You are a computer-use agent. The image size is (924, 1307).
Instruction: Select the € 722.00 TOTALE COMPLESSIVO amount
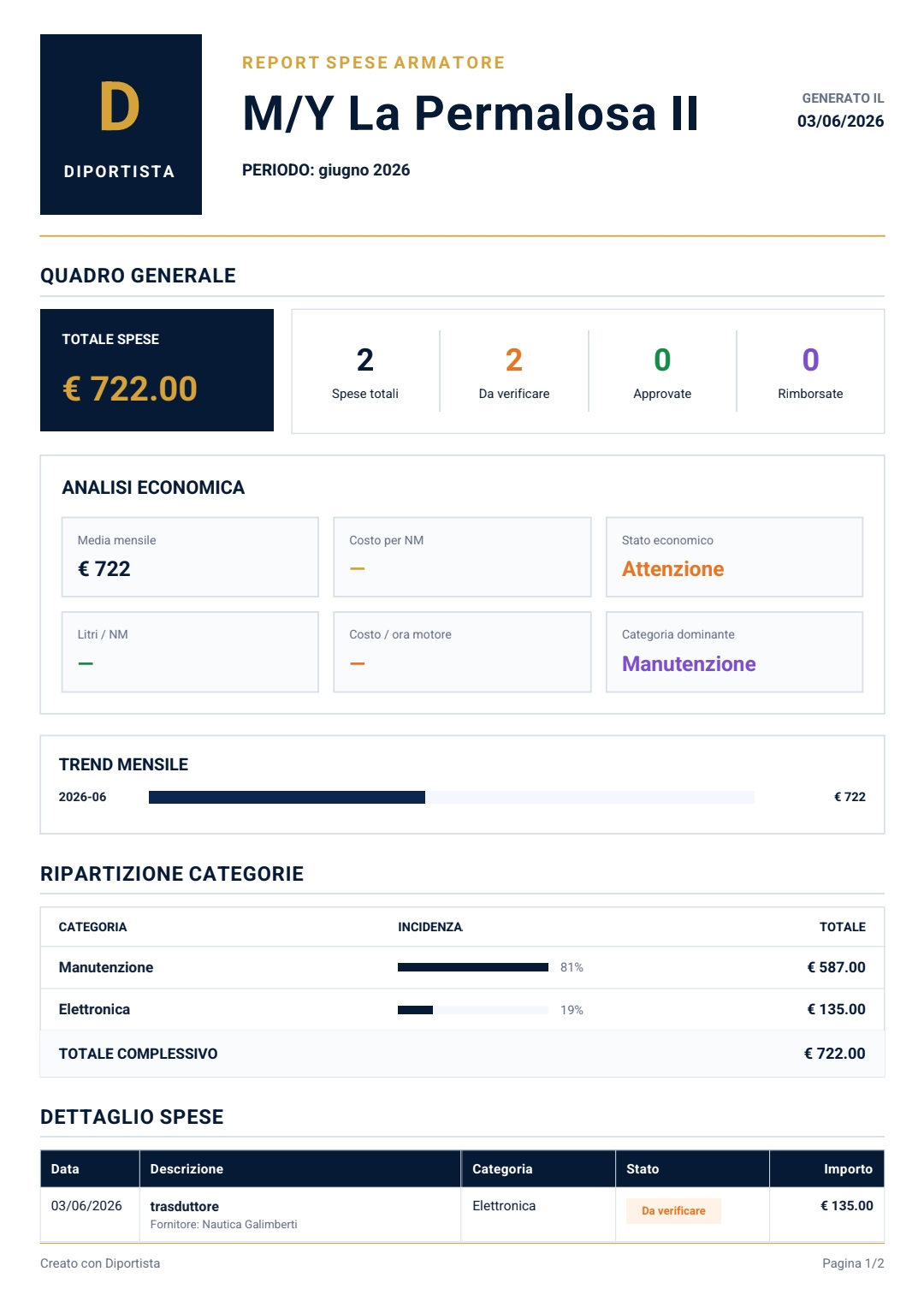click(834, 1054)
